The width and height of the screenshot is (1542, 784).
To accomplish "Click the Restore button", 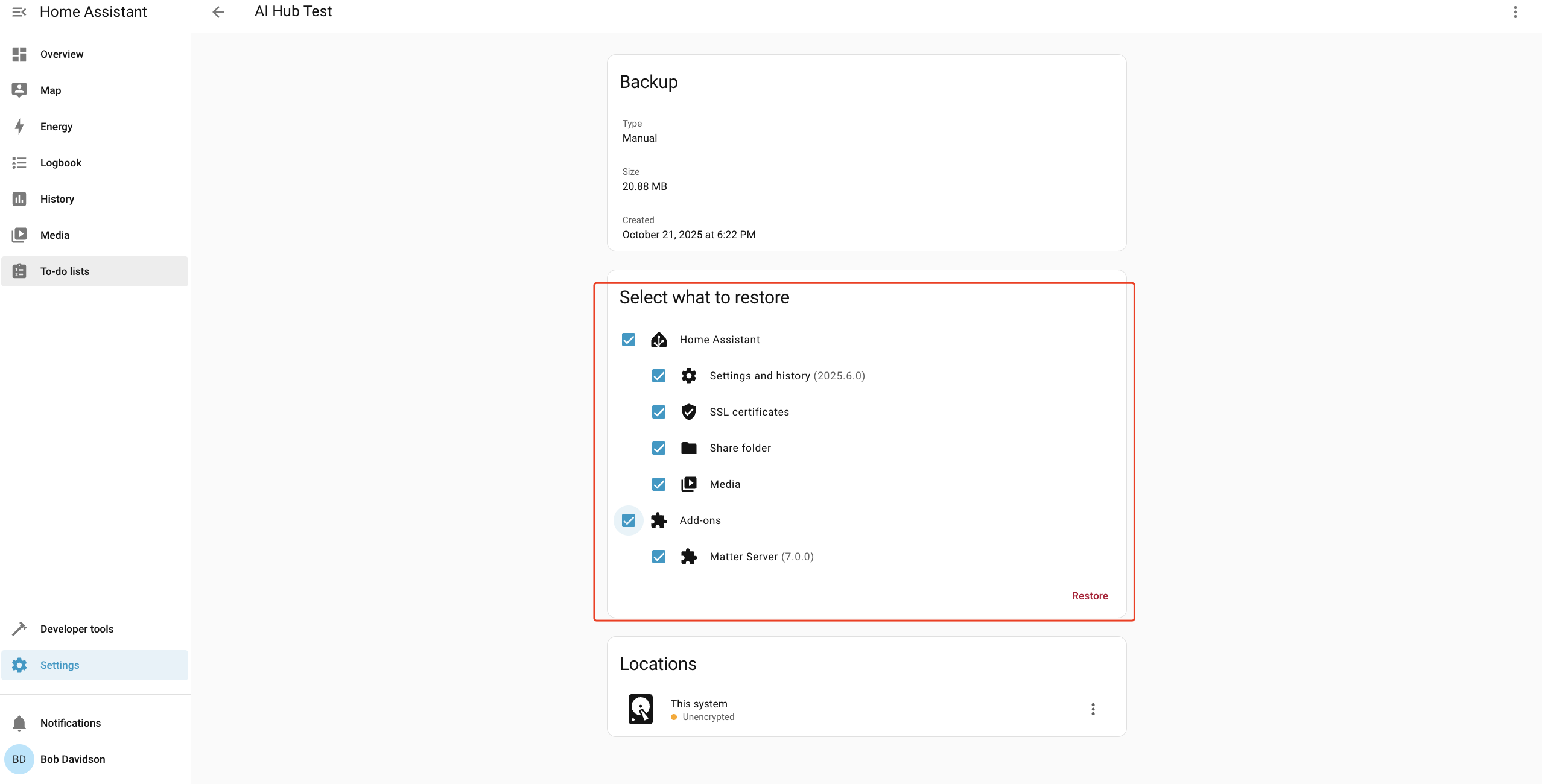I will (1090, 596).
